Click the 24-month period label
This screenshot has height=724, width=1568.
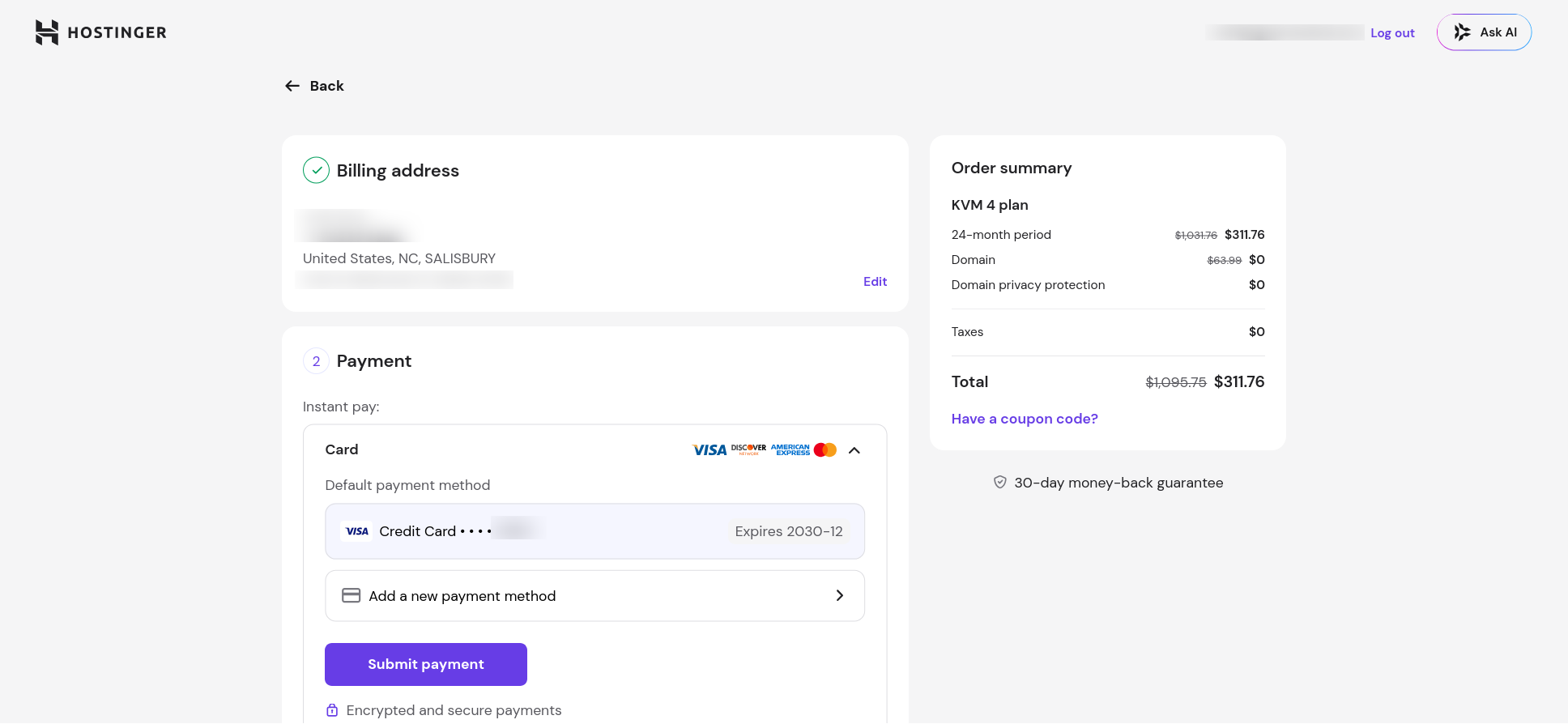click(1001, 235)
